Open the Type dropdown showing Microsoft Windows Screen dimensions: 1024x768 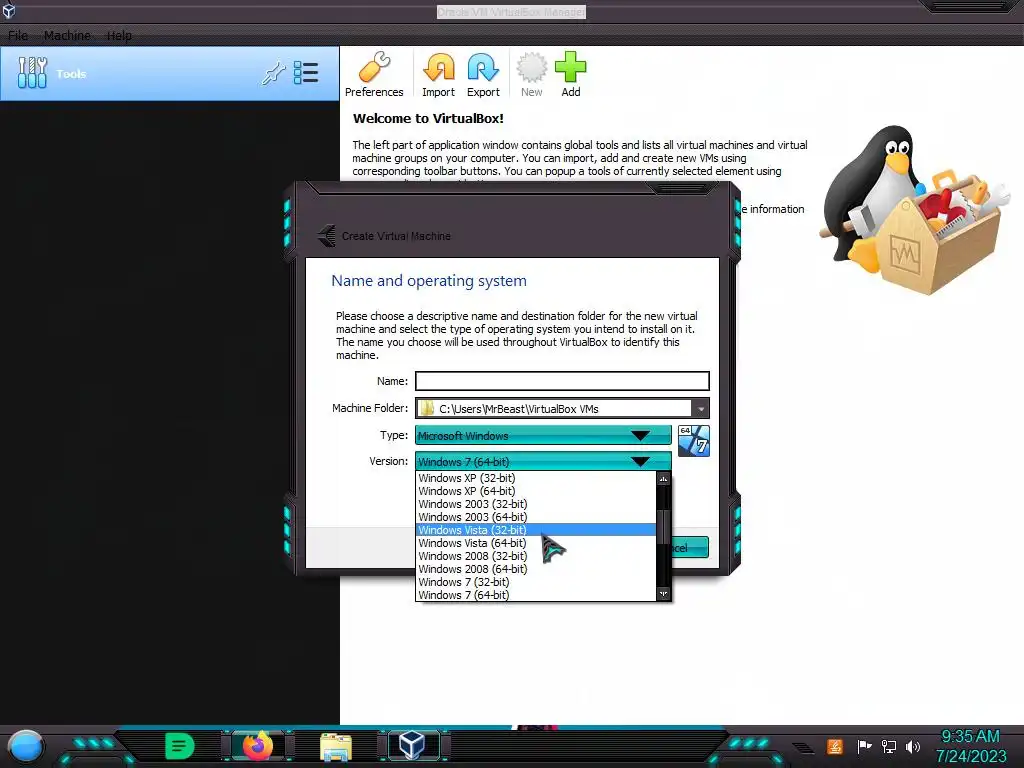point(543,436)
